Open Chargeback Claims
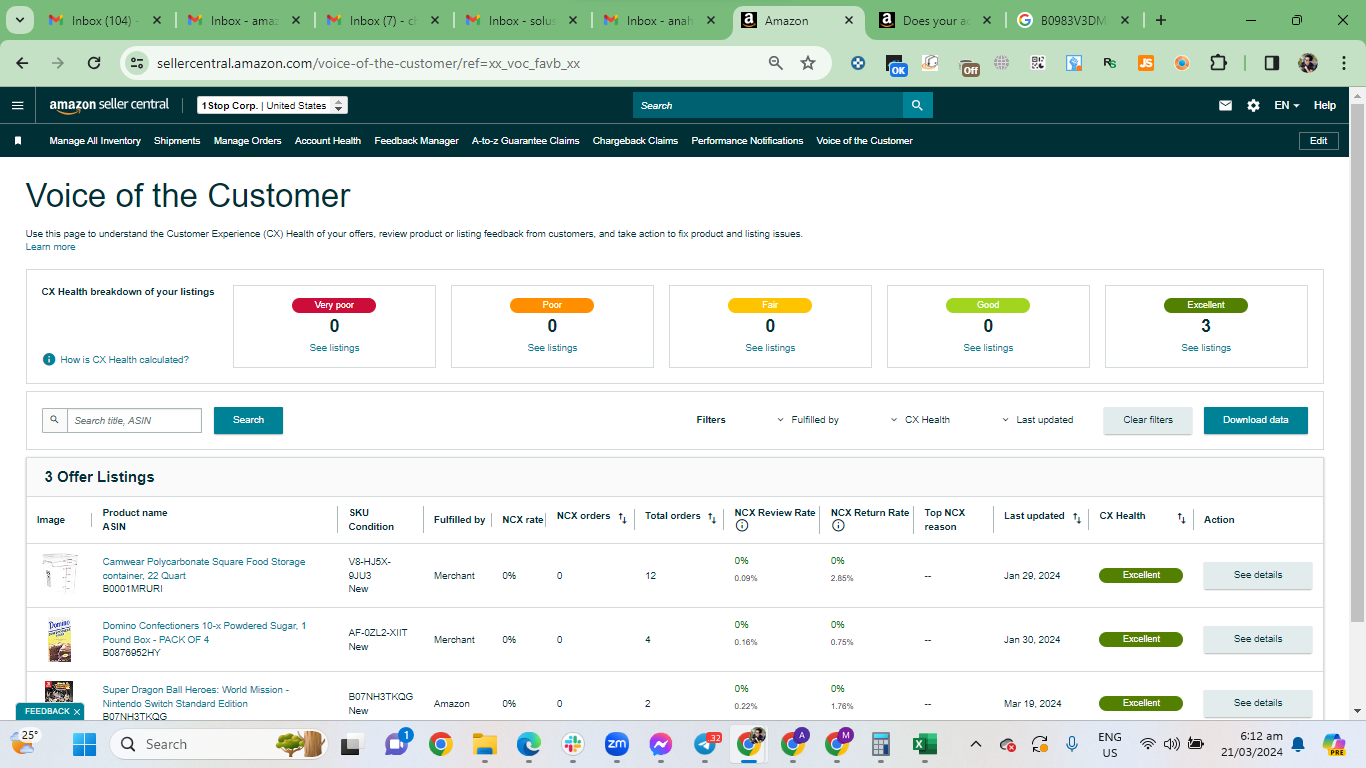1366x768 pixels. [x=635, y=141]
